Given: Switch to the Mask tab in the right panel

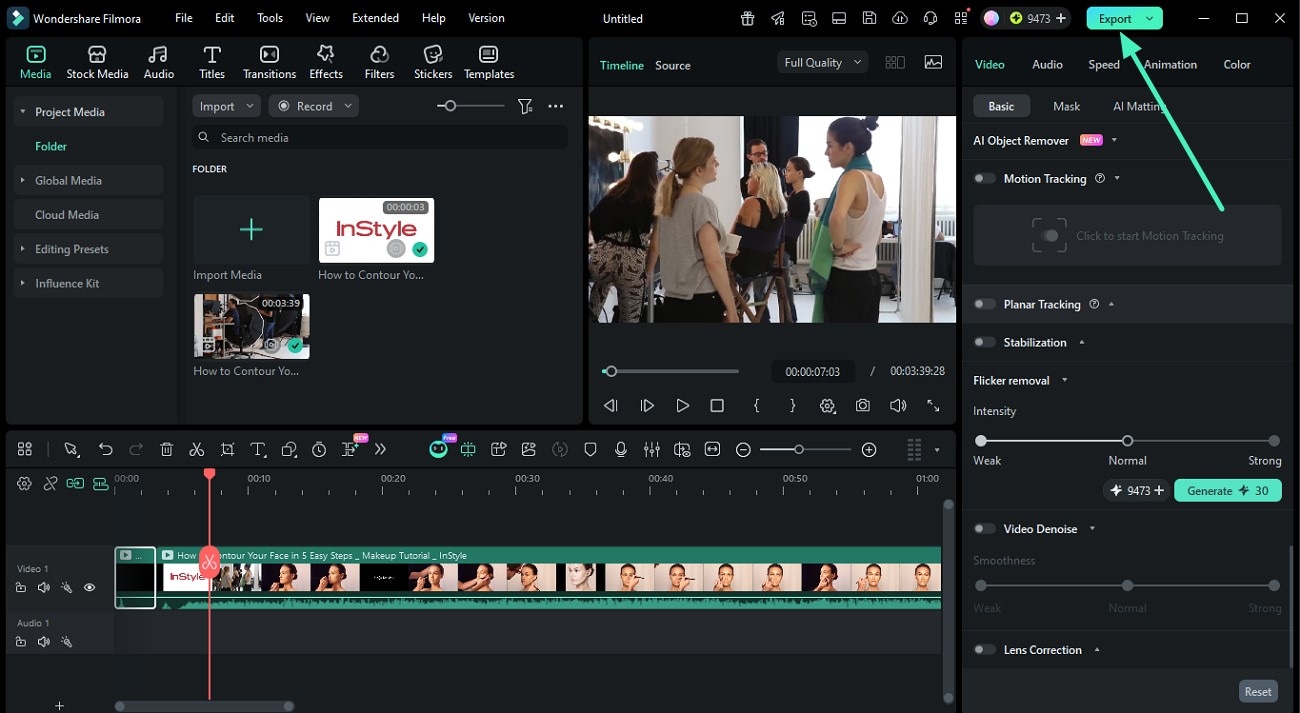Looking at the screenshot, I should tap(1066, 105).
